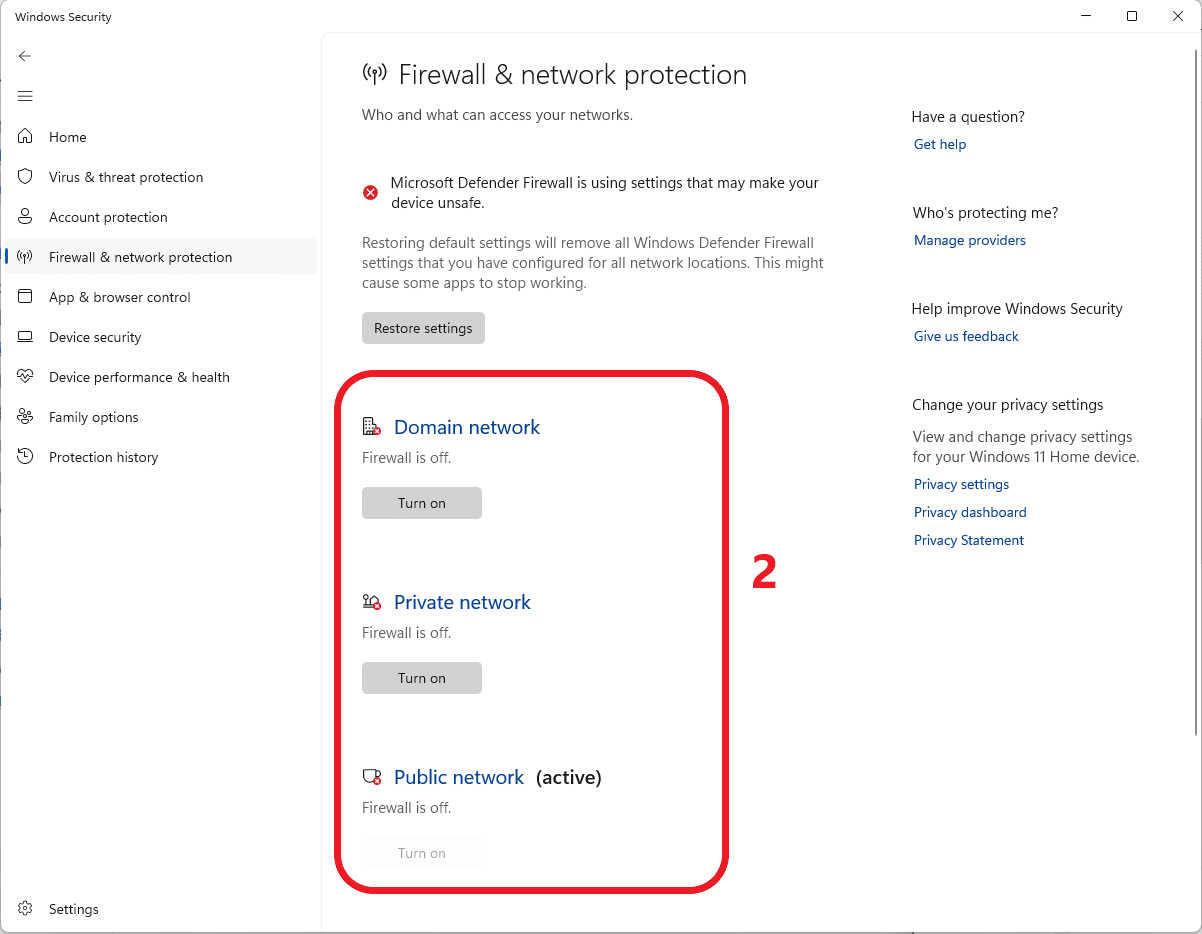
Task: Click the Protection history clock icon
Action: click(x=26, y=457)
